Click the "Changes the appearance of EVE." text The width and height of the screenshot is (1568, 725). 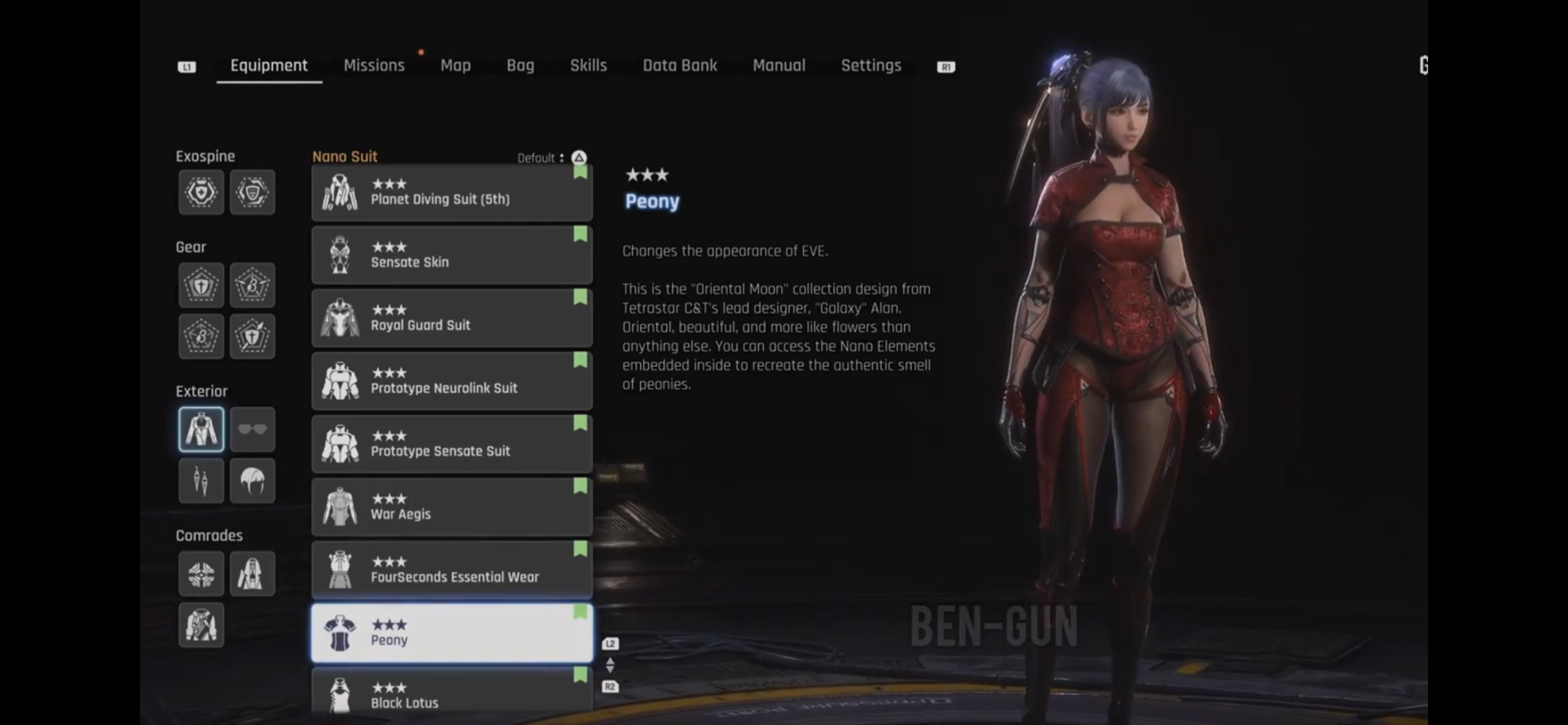[725, 251]
